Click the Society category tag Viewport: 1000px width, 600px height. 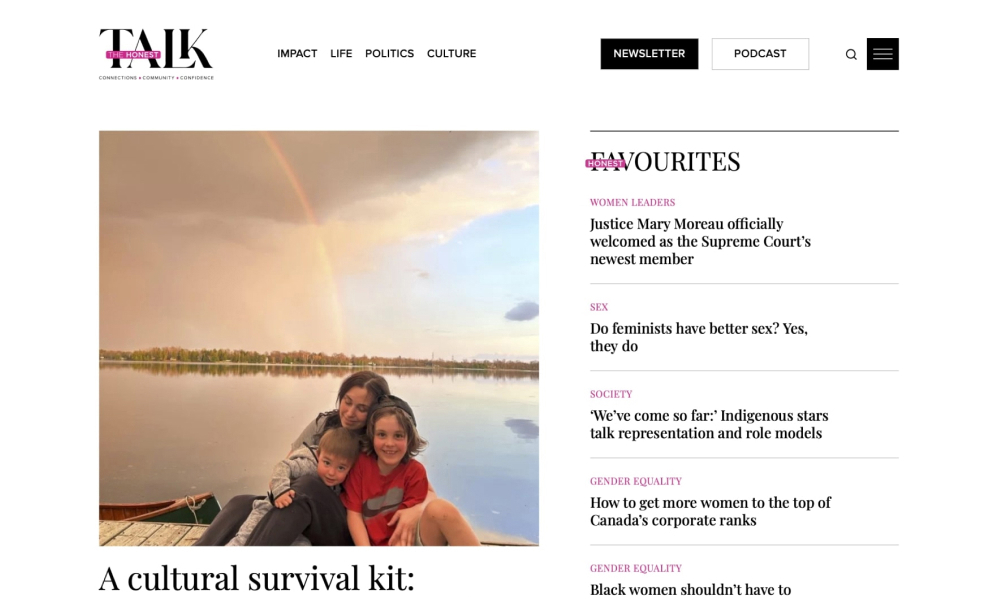tap(611, 395)
